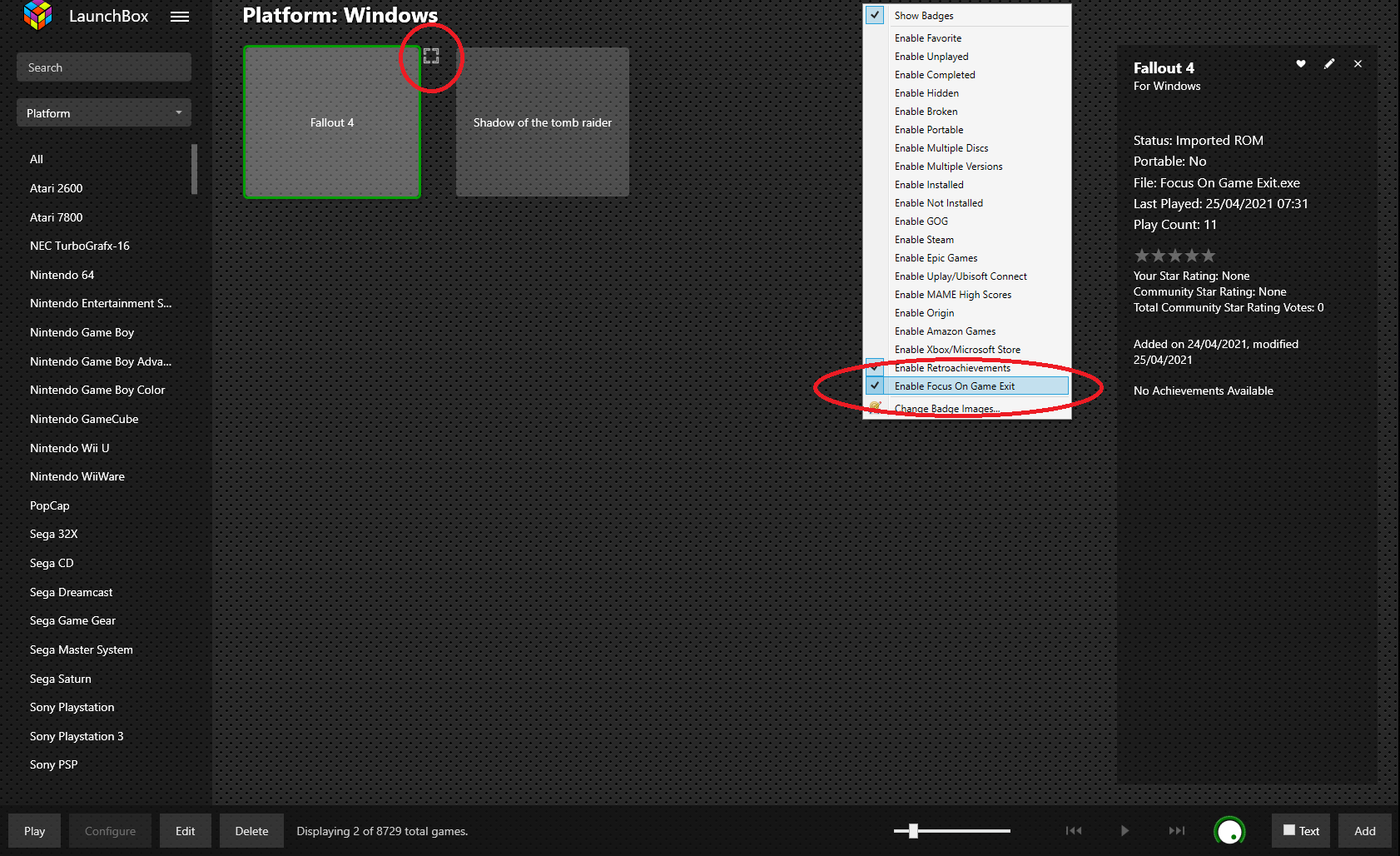This screenshot has height=856, width=1400.
Task: Click the Configure button
Action: coord(110,831)
